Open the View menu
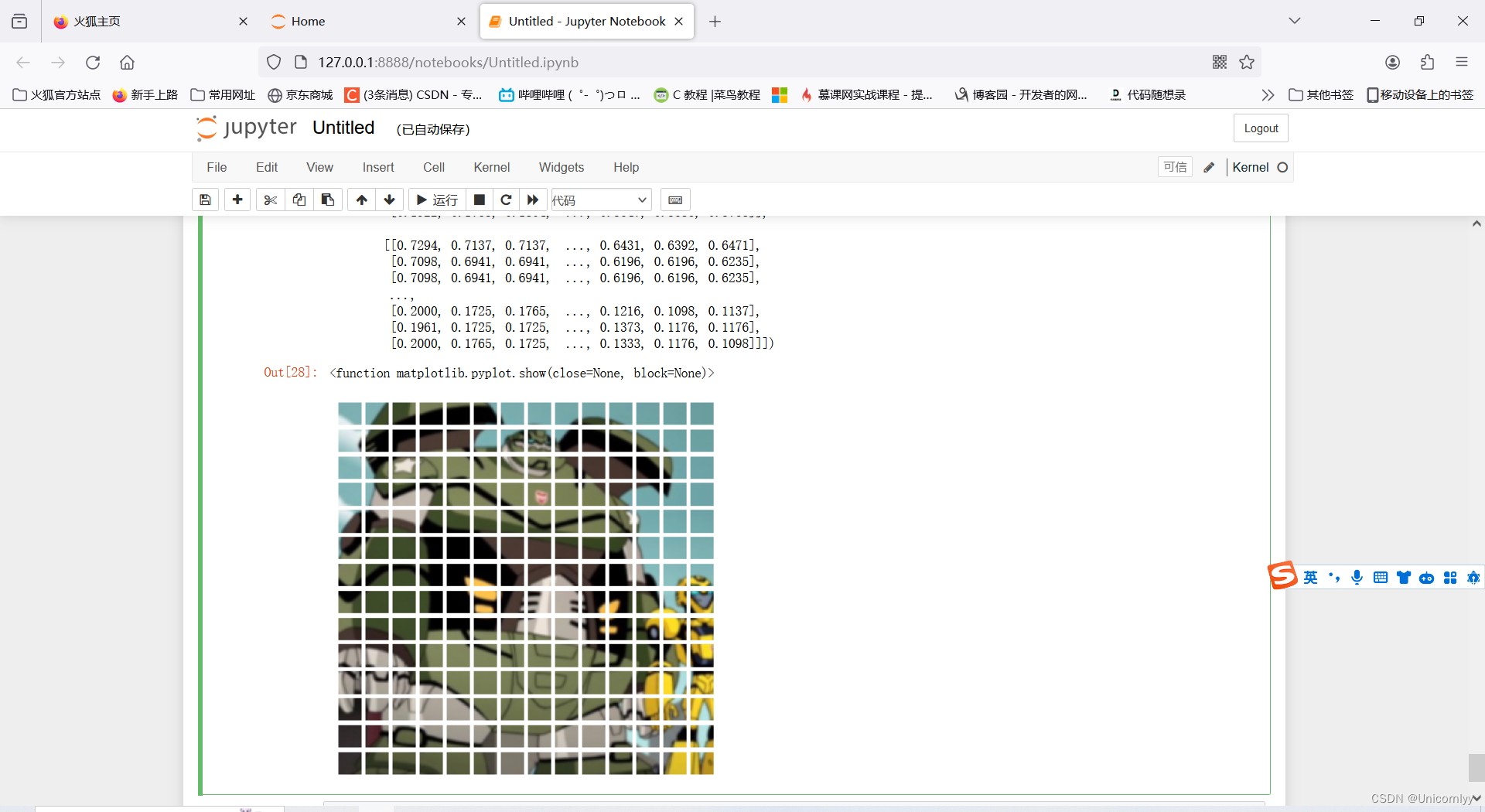Viewport: 1485px width, 812px height. [319, 167]
